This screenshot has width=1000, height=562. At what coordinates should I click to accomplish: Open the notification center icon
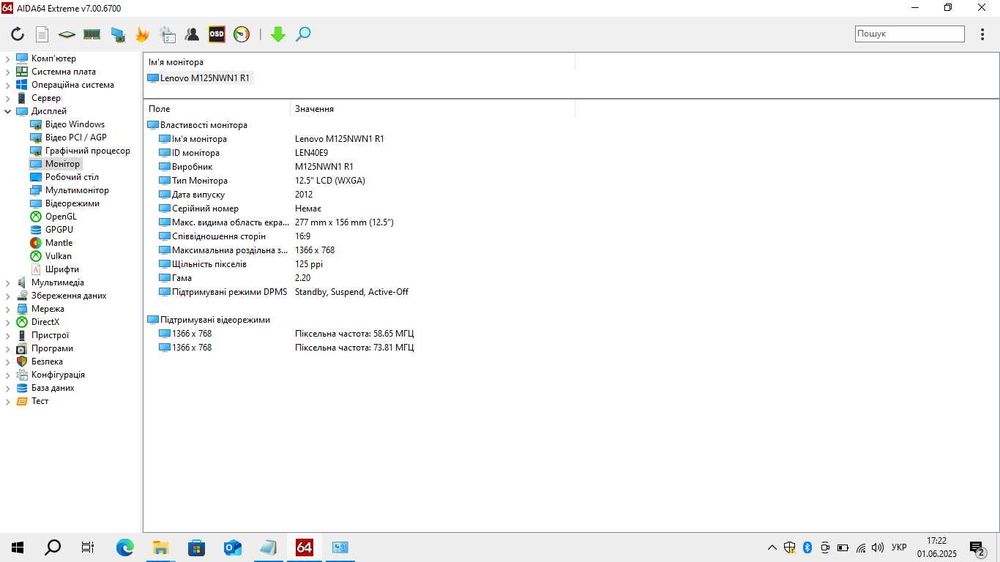click(x=977, y=547)
